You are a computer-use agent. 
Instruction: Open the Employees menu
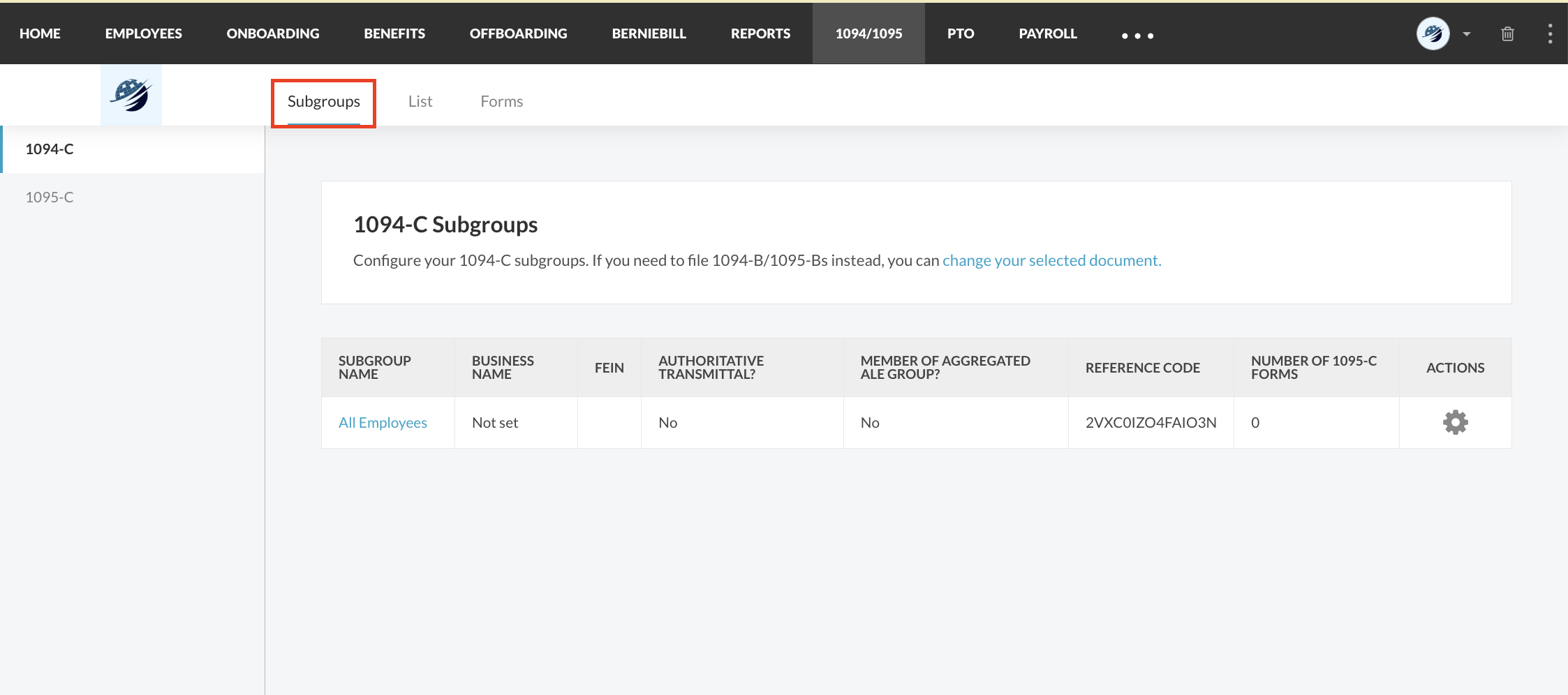(x=143, y=33)
